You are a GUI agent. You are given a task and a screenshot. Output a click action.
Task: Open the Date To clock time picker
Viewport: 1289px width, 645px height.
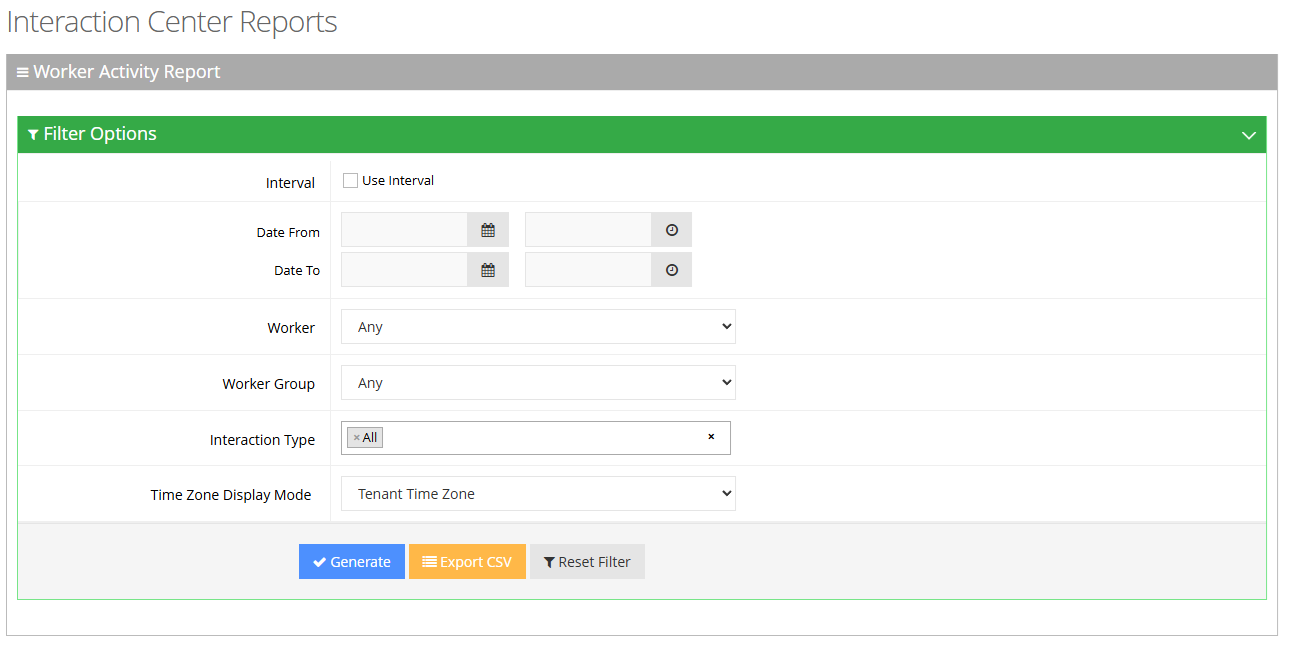click(x=671, y=270)
